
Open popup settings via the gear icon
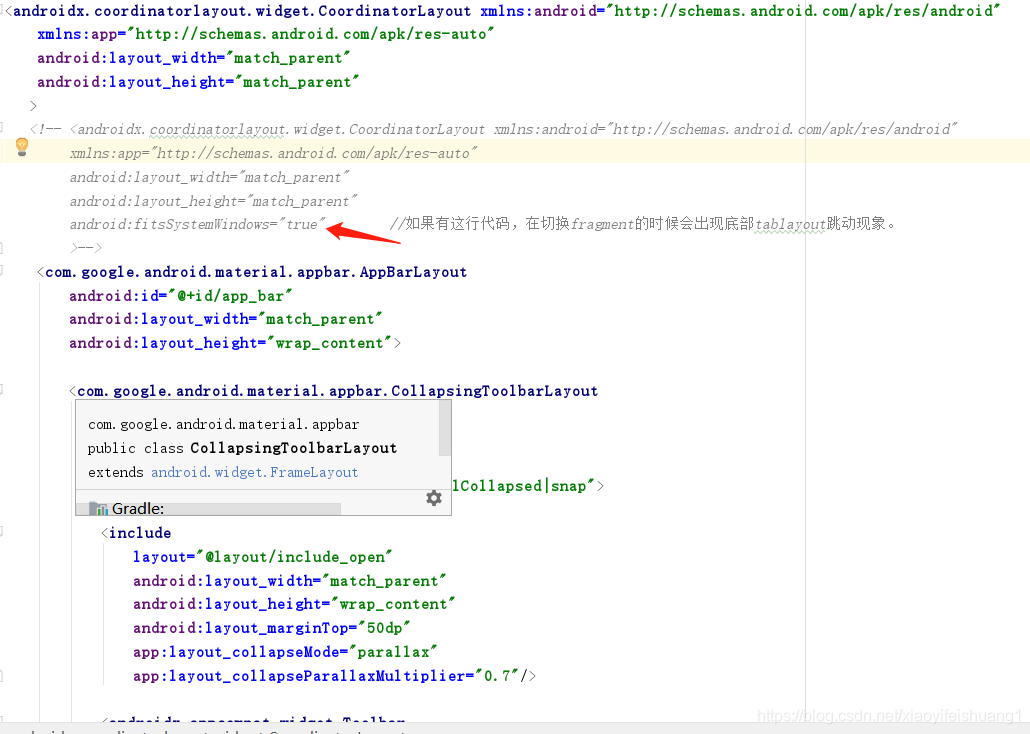coord(434,497)
